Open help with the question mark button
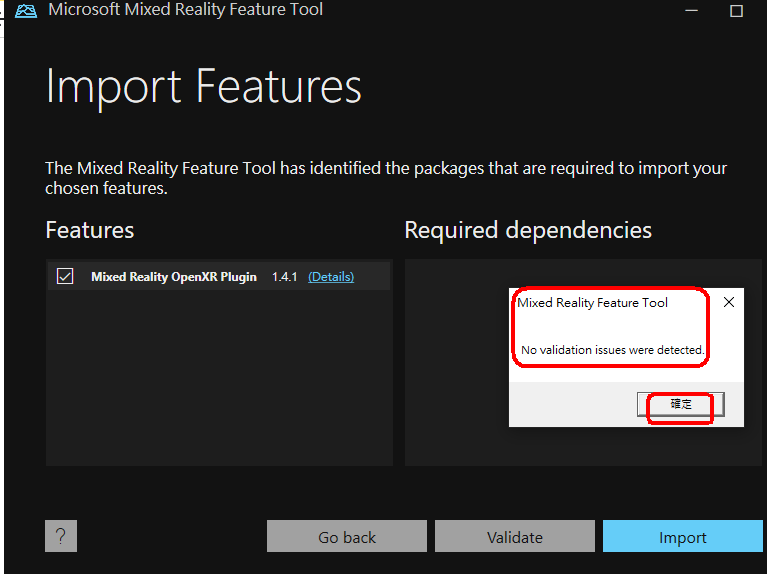This screenshot has width=767, height=574. 61,536
